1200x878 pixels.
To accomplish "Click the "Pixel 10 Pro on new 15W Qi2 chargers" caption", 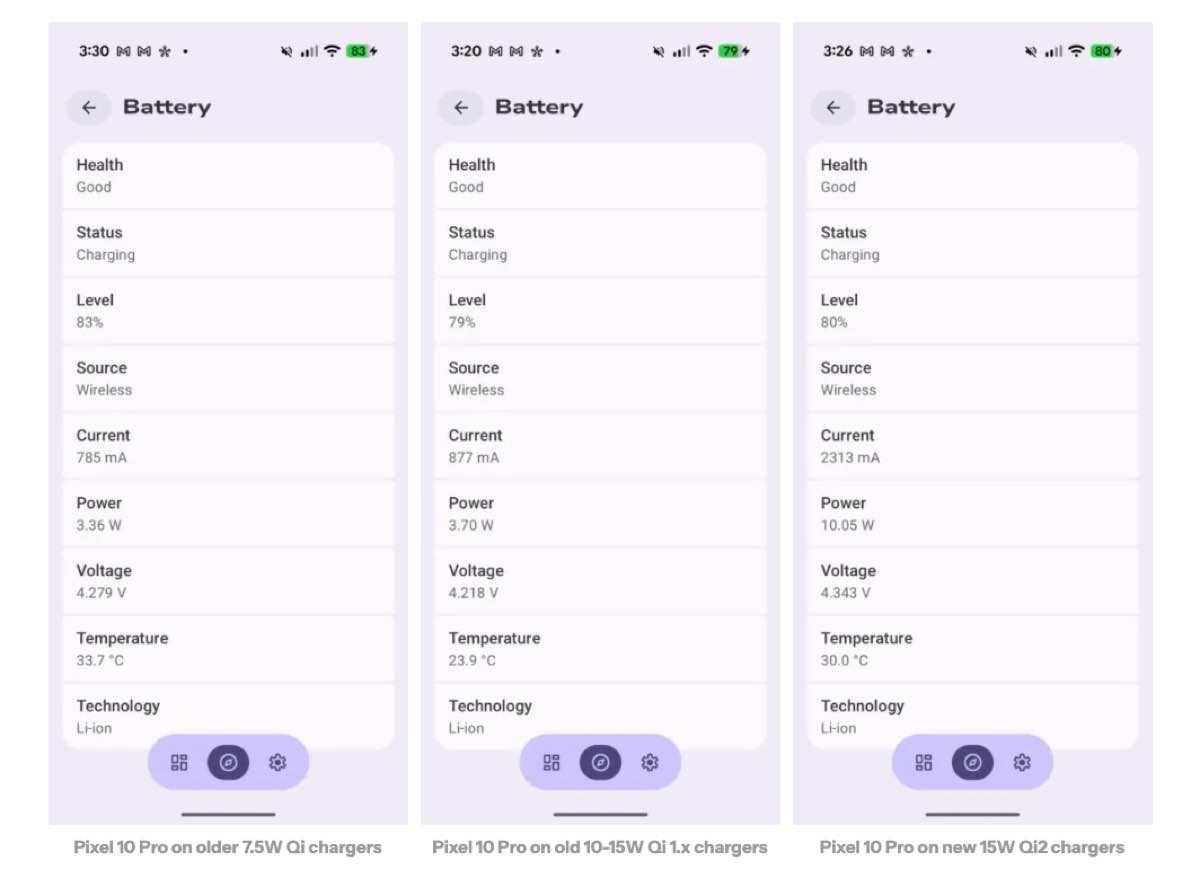I will pos(971,847).
